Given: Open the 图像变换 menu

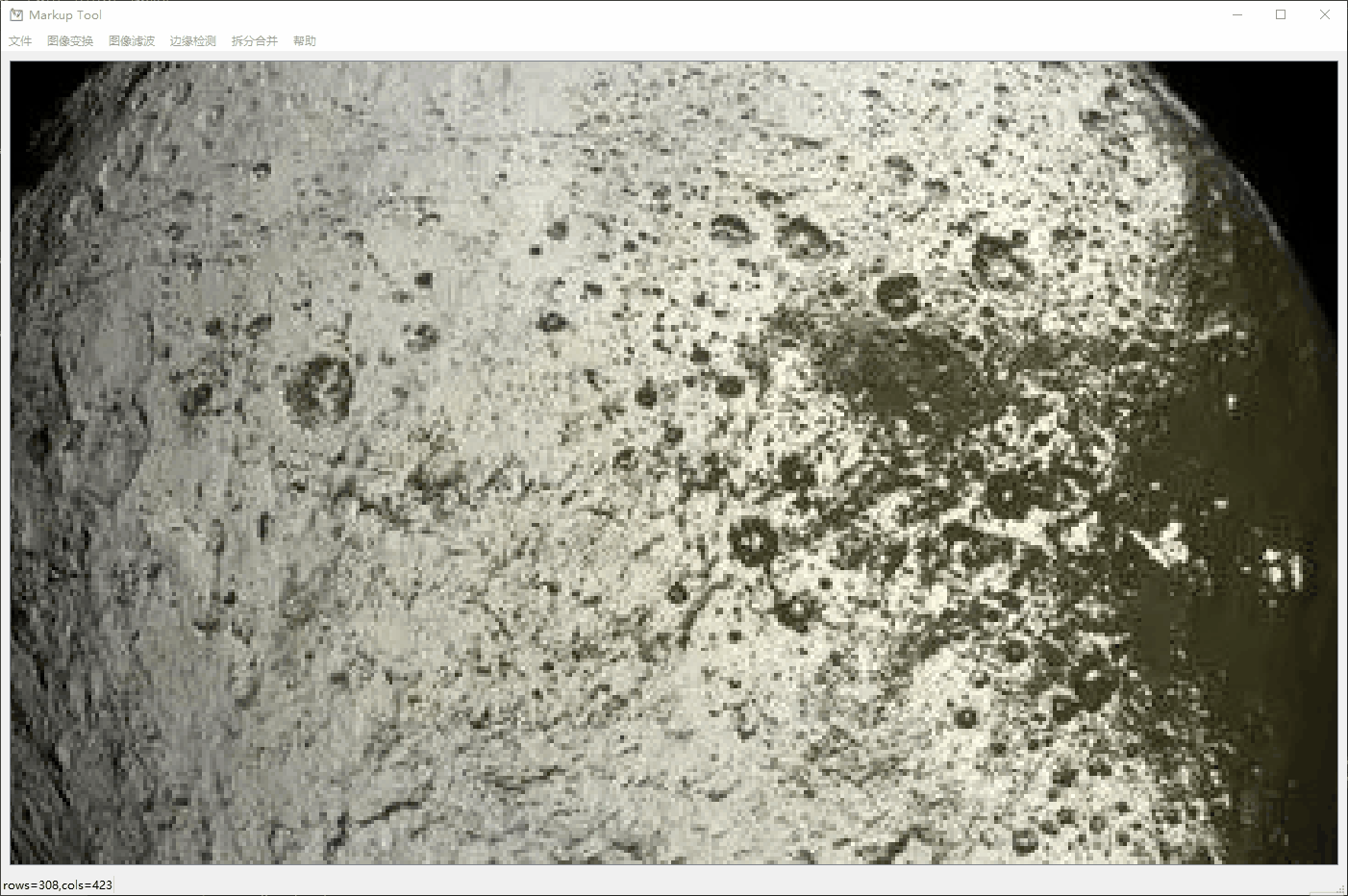Looking at the screenshot, I should [x=70, y=41].
